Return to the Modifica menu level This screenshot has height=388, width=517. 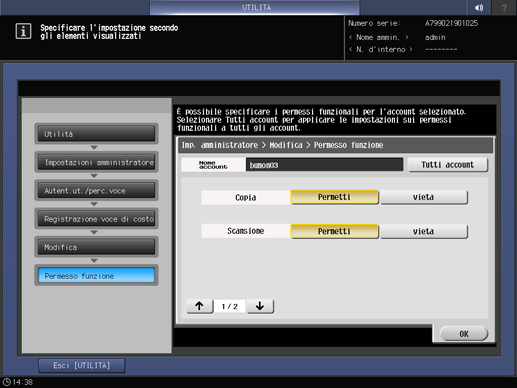(96, 247)
